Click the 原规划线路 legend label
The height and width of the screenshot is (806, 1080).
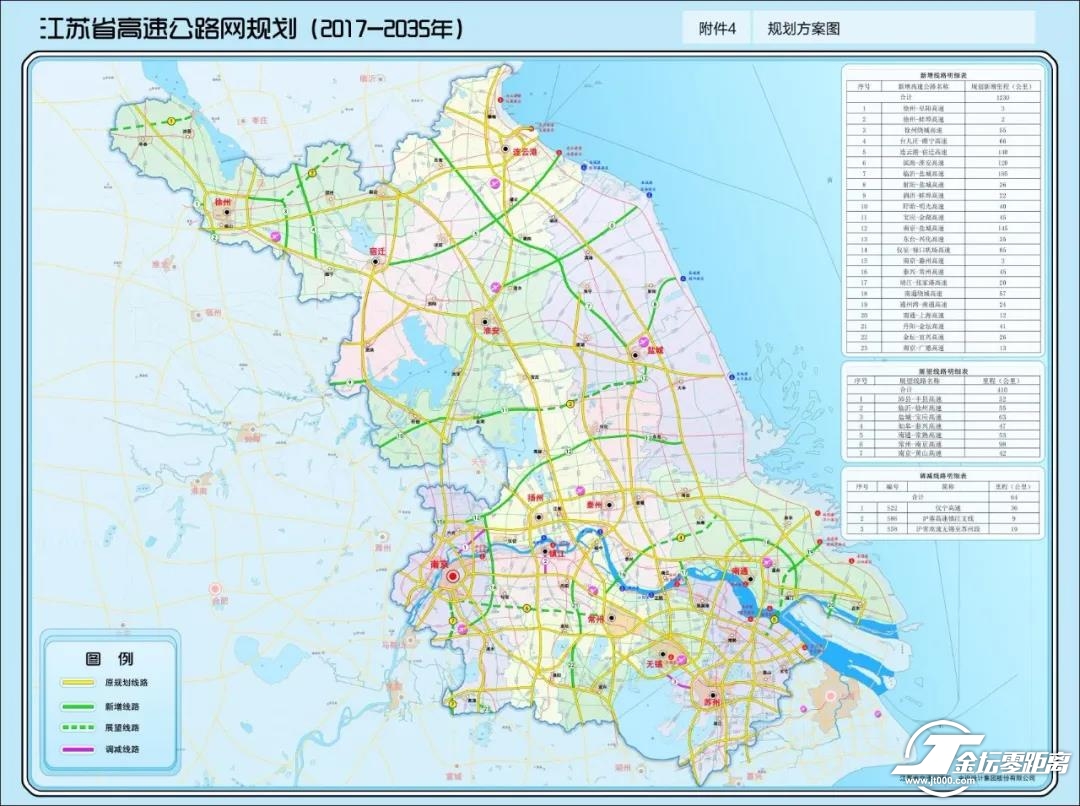click(x=127, y=683)
